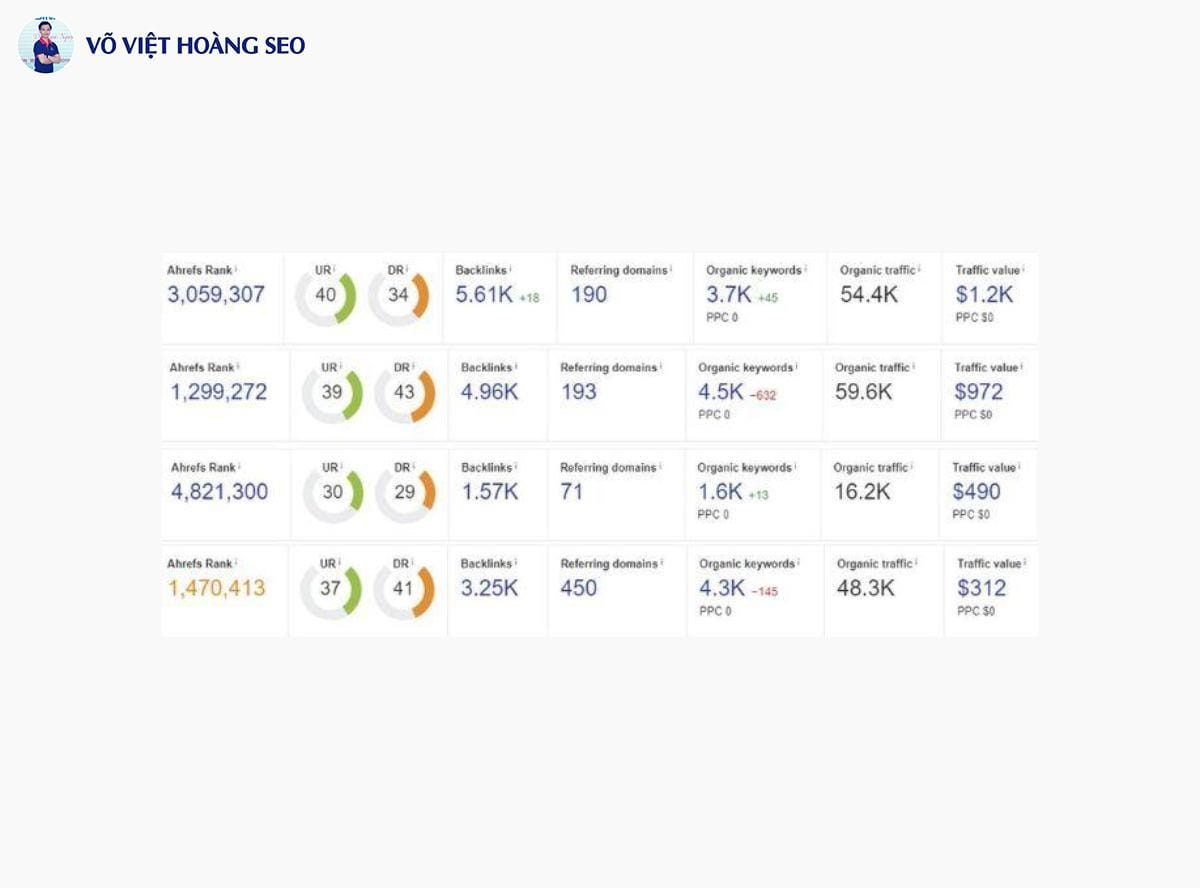Open the 450 referring domains count
Viewport: 1200px width, 888px height.
578,588
